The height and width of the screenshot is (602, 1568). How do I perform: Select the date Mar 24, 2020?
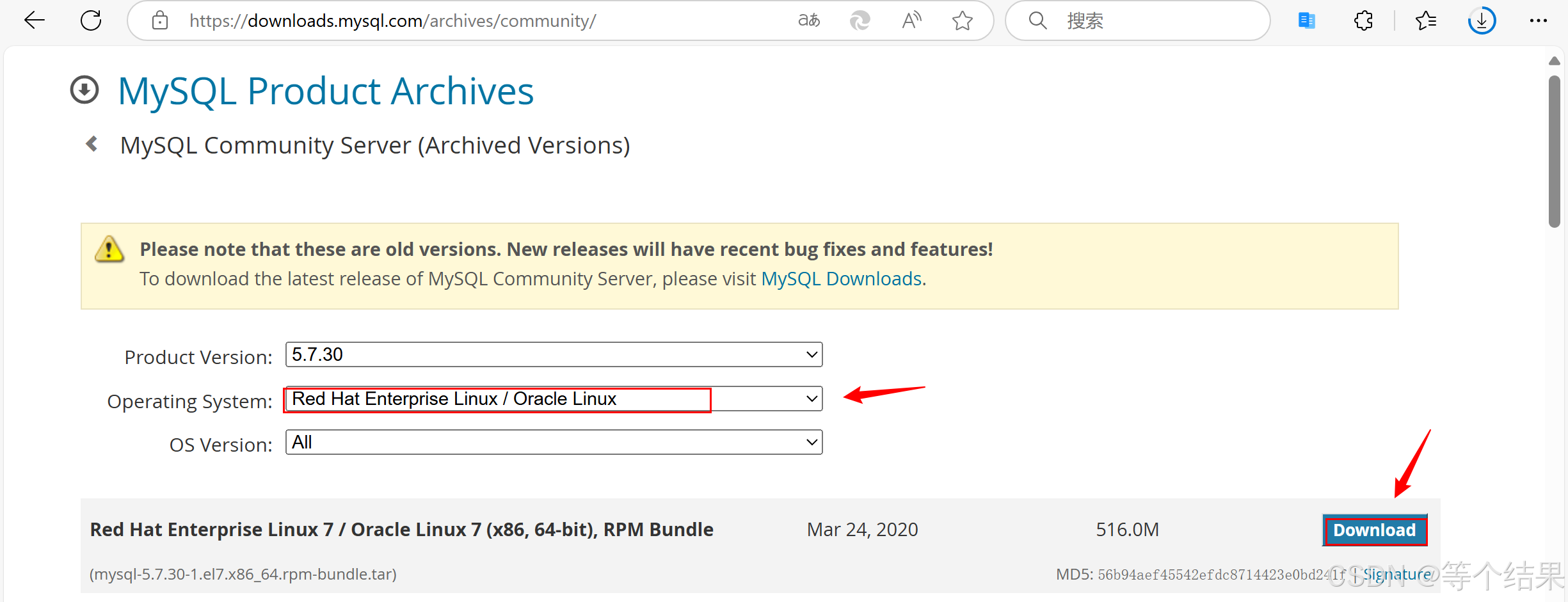click(862, 530)
